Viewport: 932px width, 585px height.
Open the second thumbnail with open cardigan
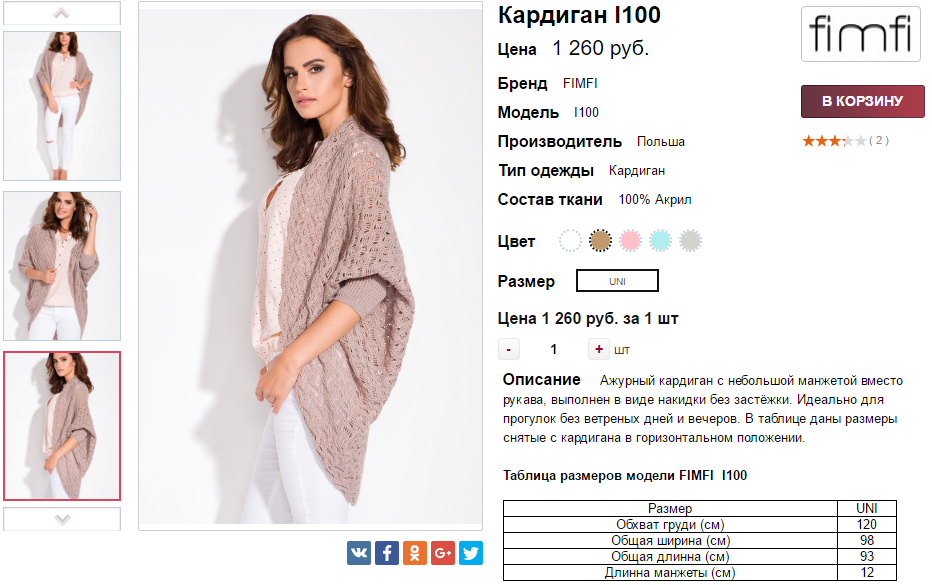tap(62, 266)
